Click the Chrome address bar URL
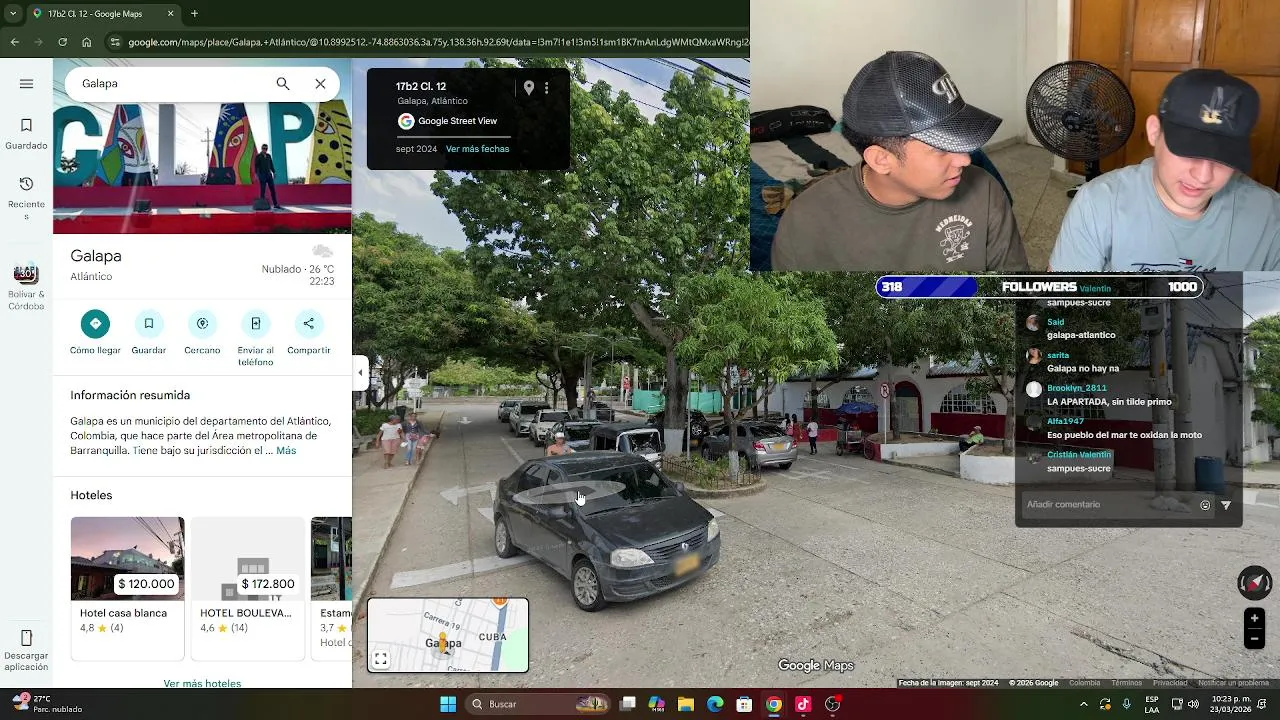This screenshot has height=720, width=1280. coord(438,42)
